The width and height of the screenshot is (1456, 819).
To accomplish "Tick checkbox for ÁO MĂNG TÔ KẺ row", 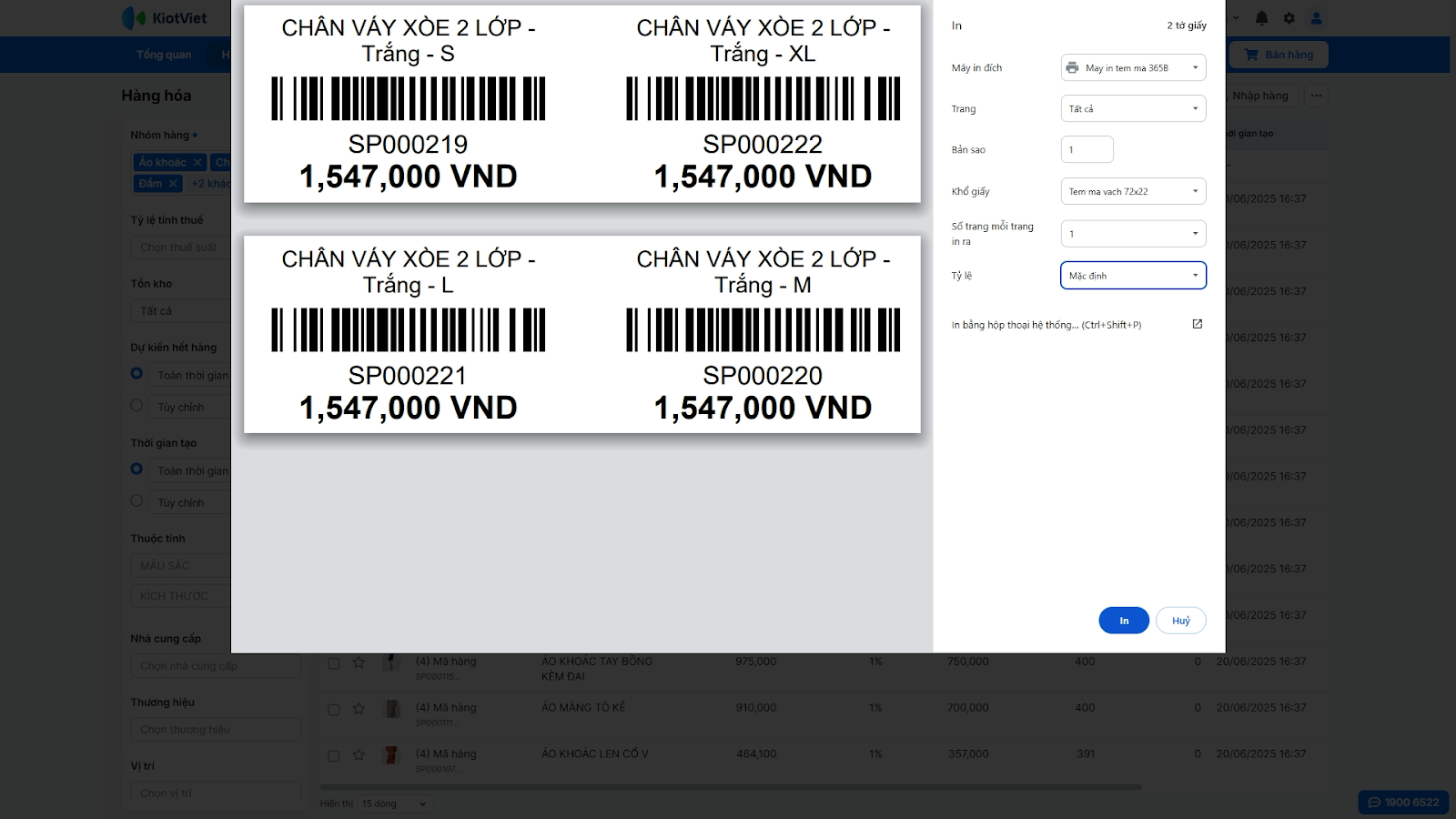I will tap(334, 709).
